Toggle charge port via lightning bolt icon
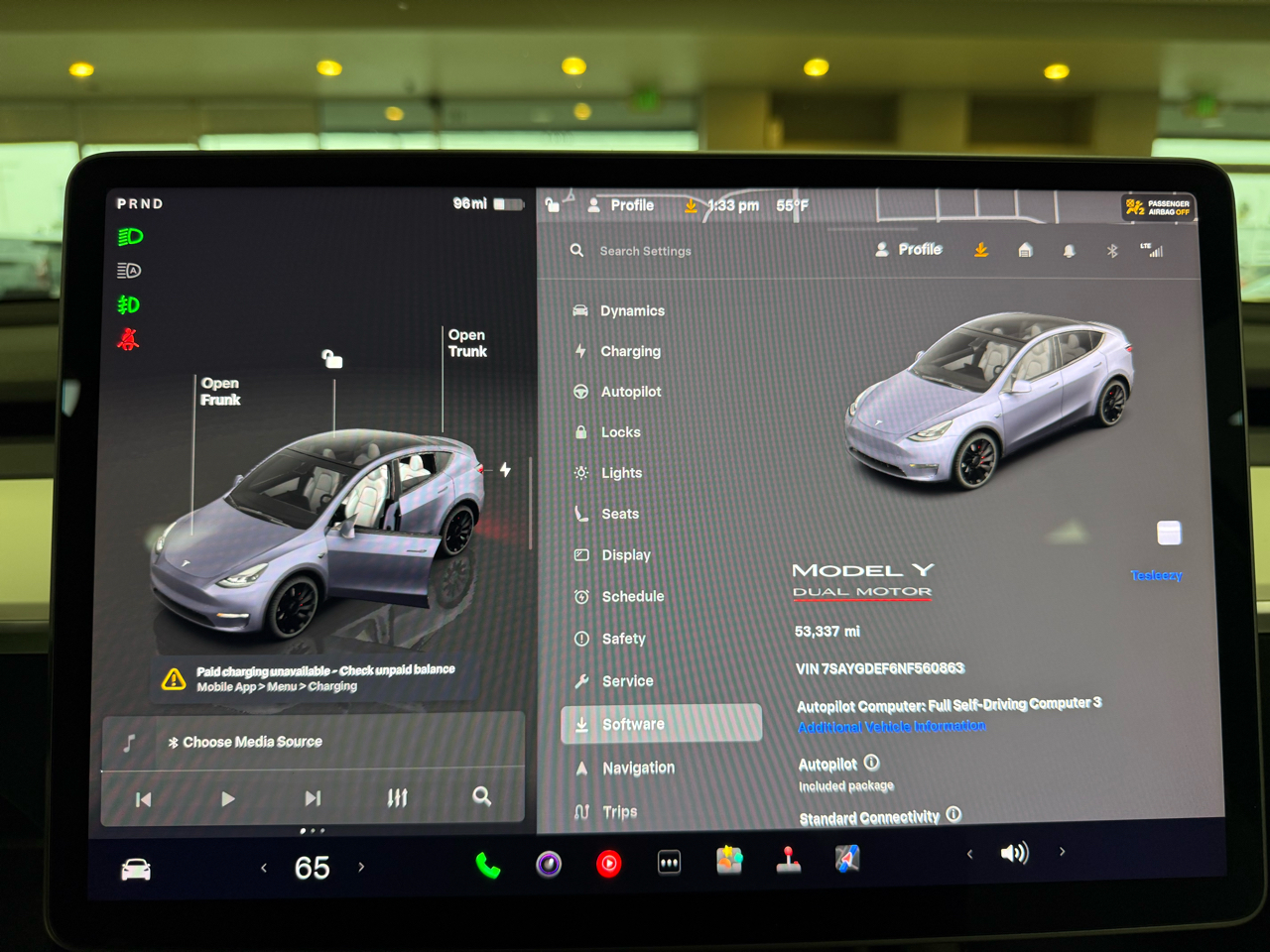Screen dimensions: 1270x952 click(506, 469)
